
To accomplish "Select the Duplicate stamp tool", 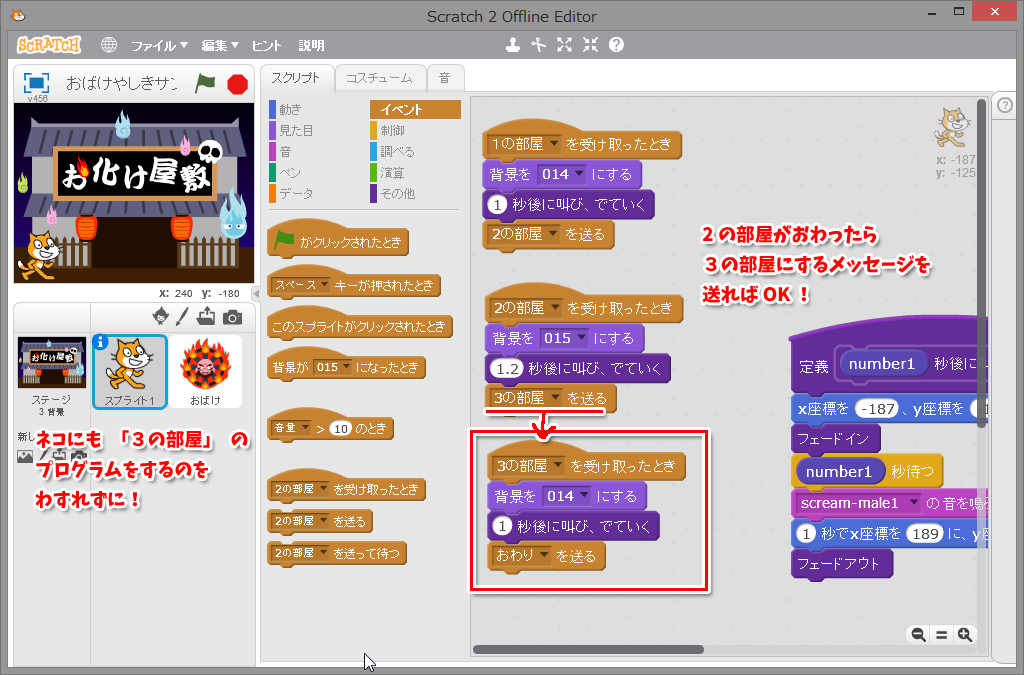I will (x=513, y=44).
